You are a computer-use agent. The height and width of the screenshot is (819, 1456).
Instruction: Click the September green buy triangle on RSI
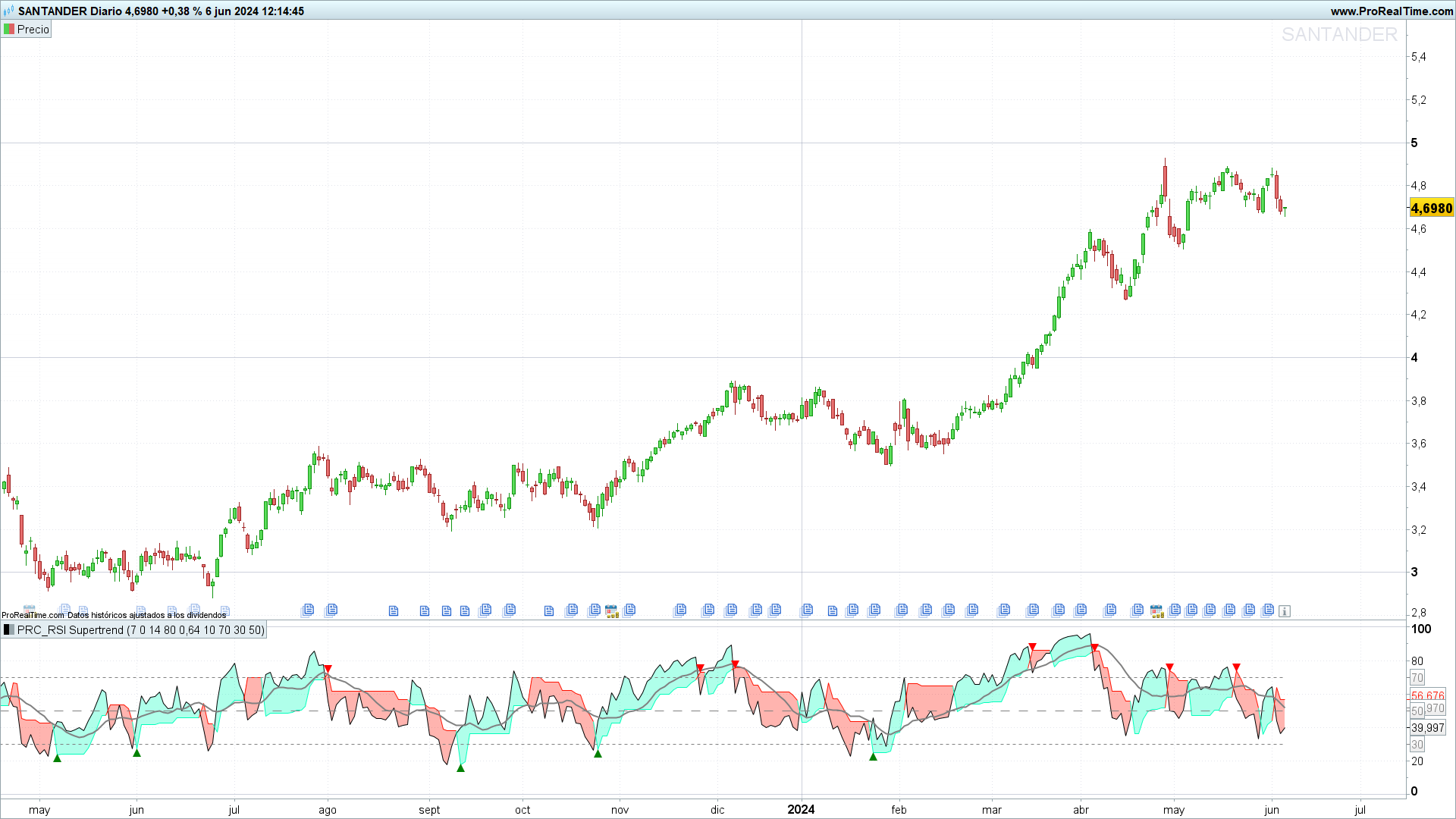tap(460, 768)
